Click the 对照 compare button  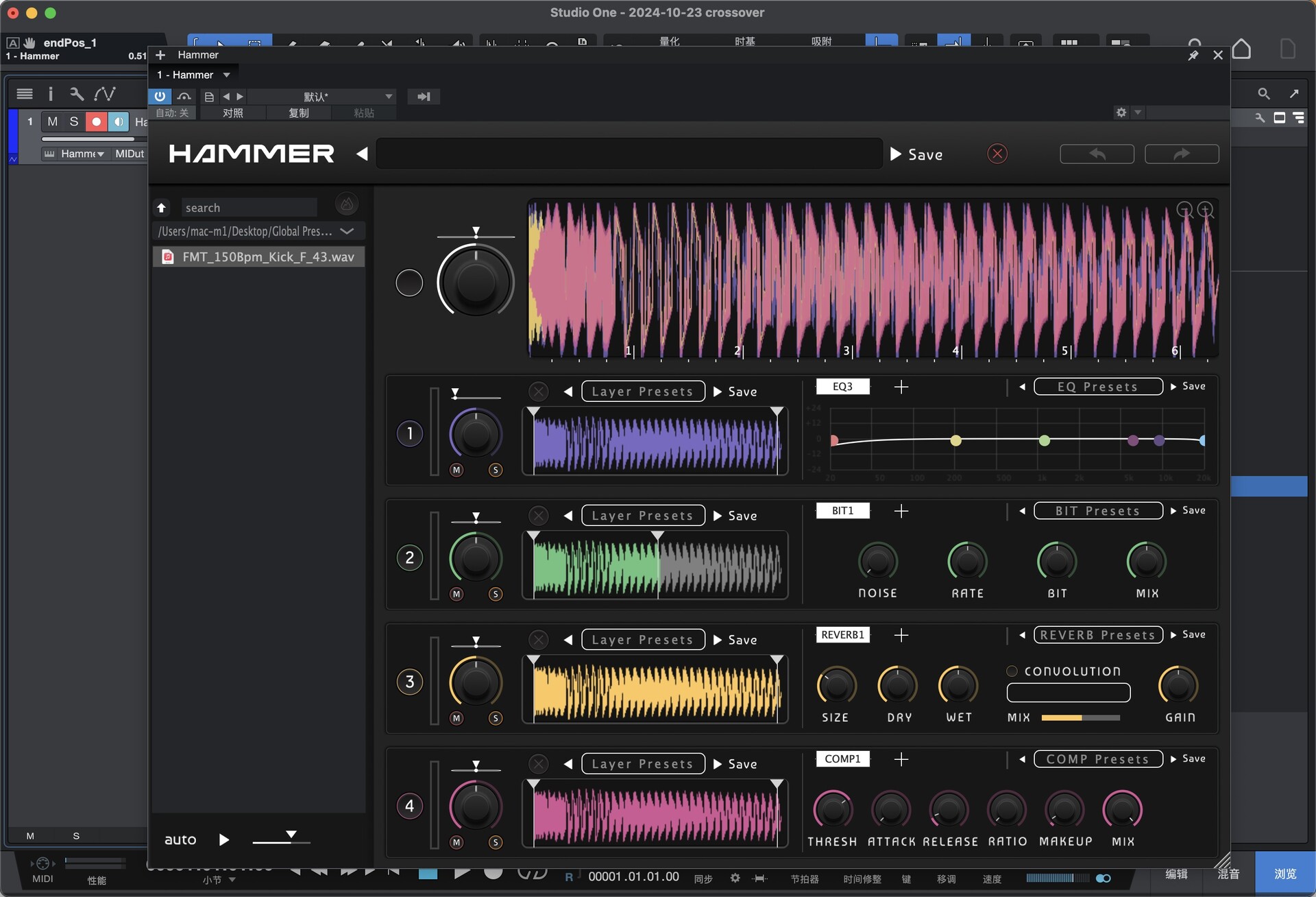(232, 113)
